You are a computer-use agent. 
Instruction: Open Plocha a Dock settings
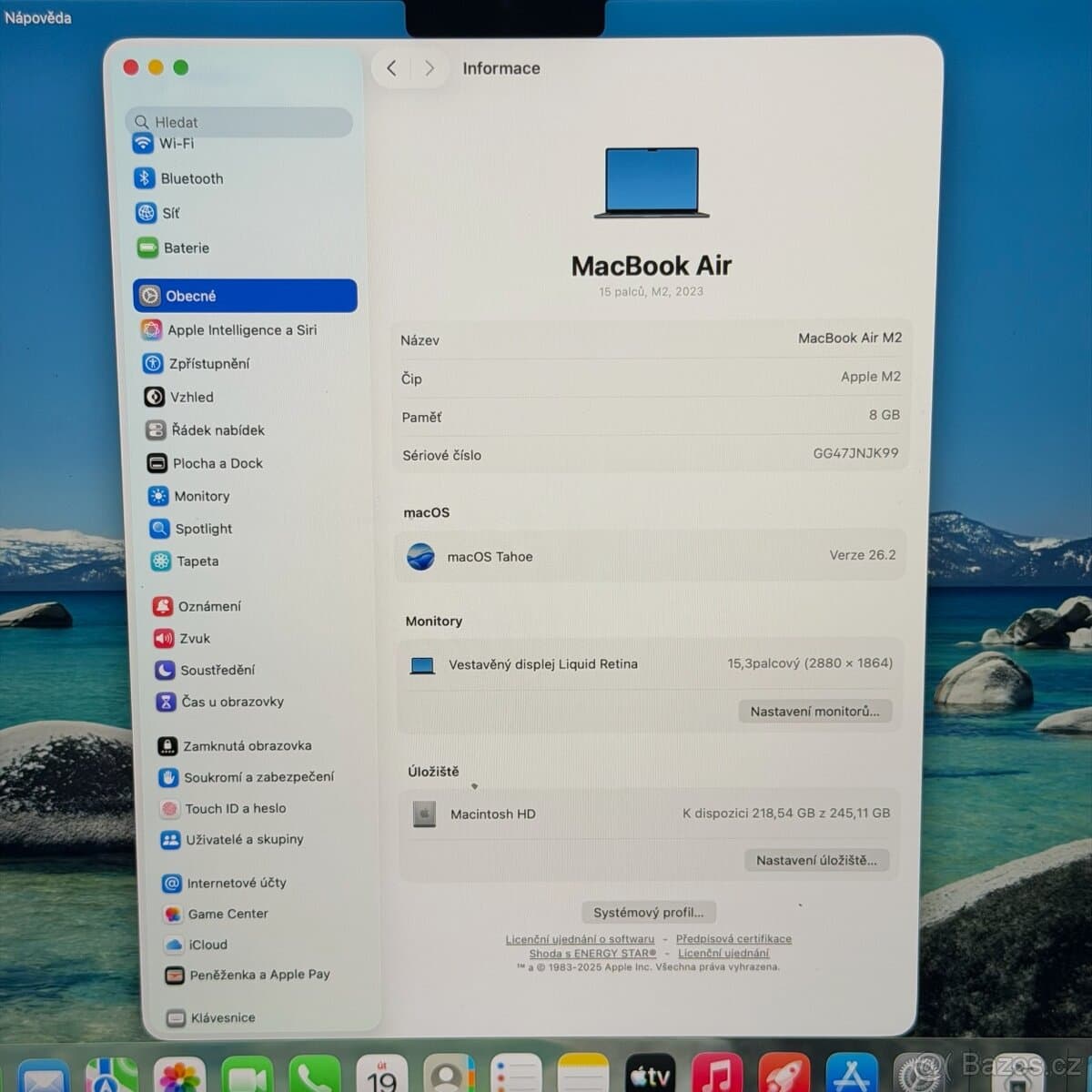point(205,463)
